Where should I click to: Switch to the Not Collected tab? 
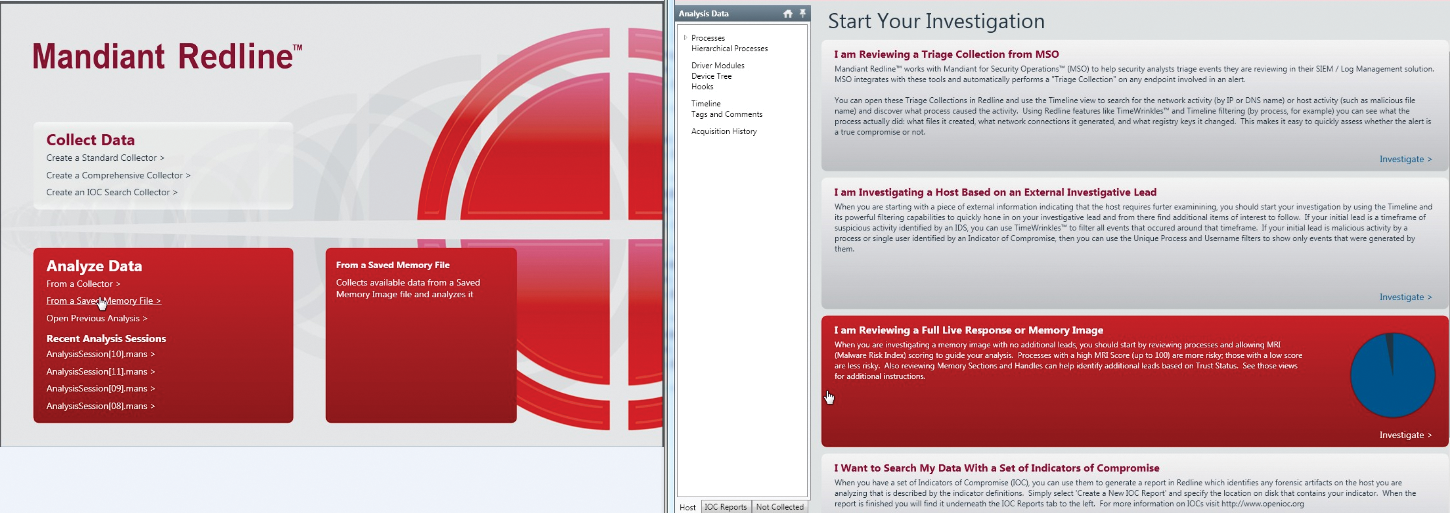[x=780, y=506]
